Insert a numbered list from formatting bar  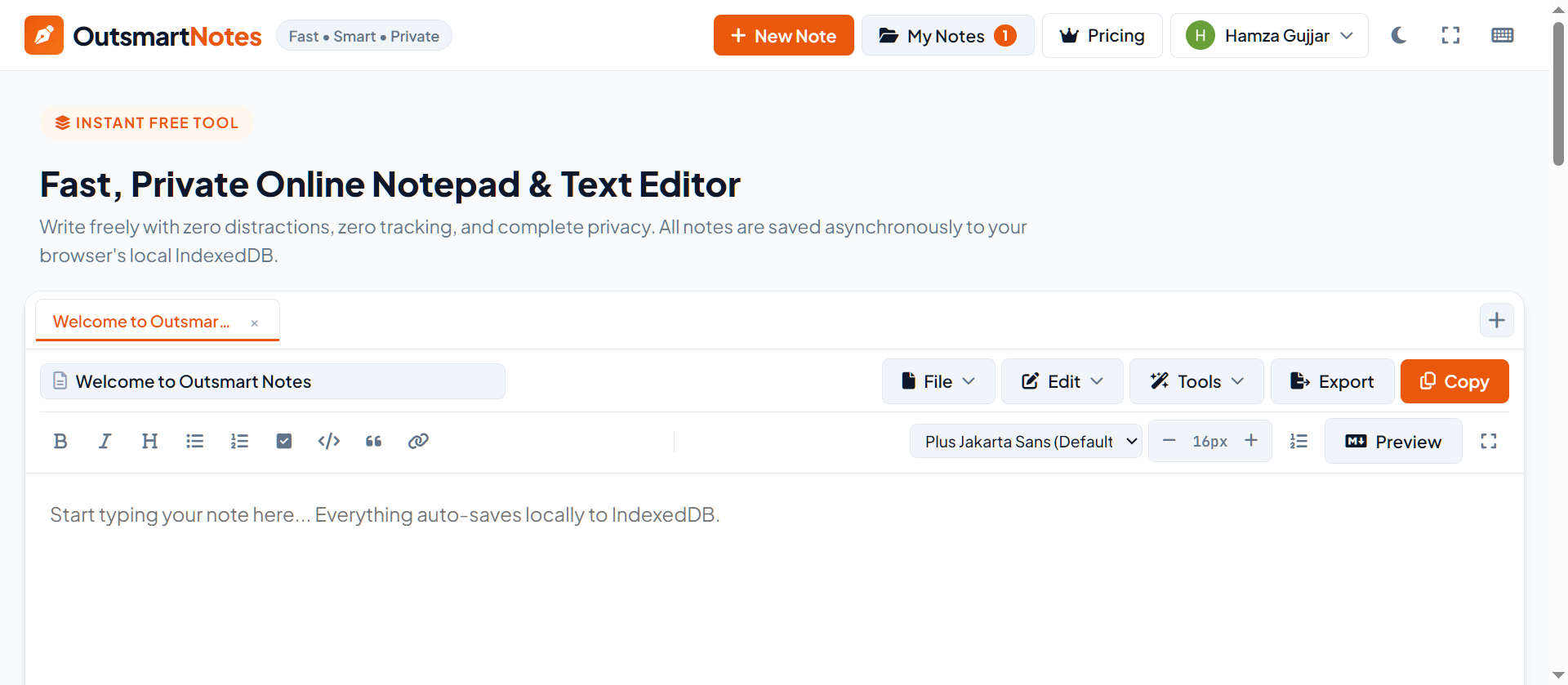[x=239, y=441]
